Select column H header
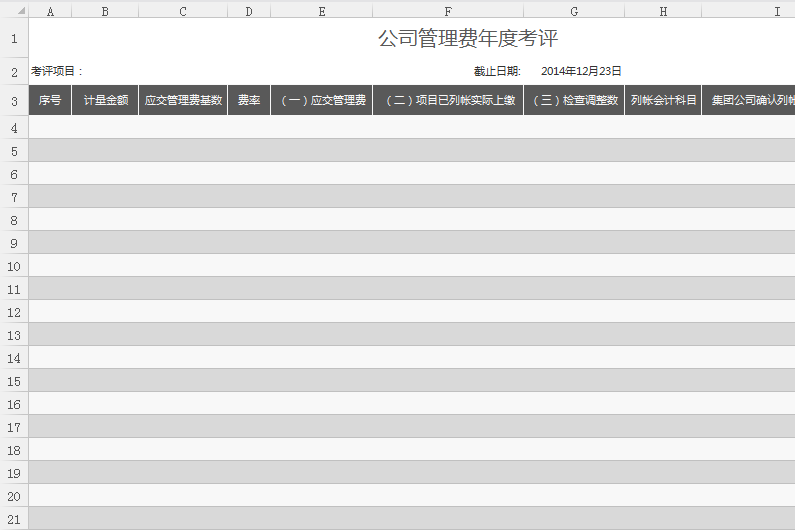795x530 pixels. click(662, 10)
